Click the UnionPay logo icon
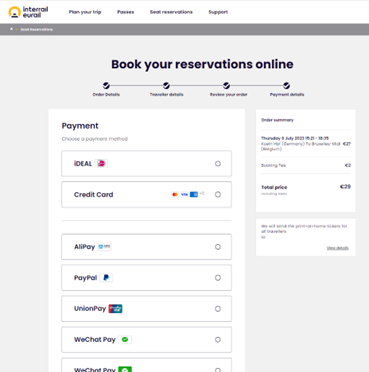Viewport: 369px width, 372px height. [x=115, y=309]
